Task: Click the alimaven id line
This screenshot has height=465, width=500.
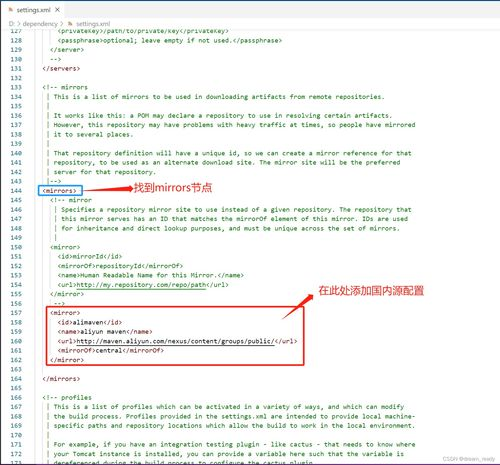Action: (x=90, y=322)
